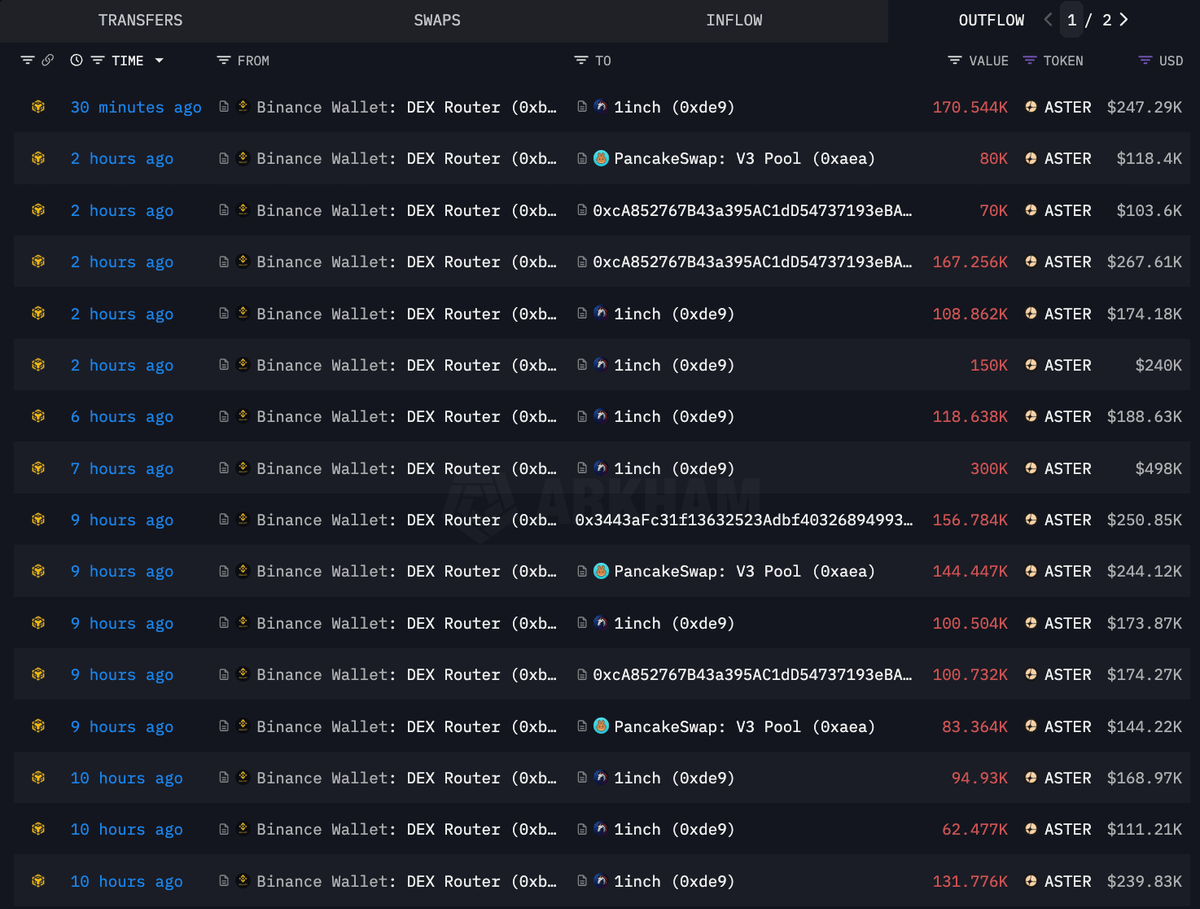Screen dimensions: 1200x909
Task: Open the filter icon at far left of header
Action: tap(27, 60)
